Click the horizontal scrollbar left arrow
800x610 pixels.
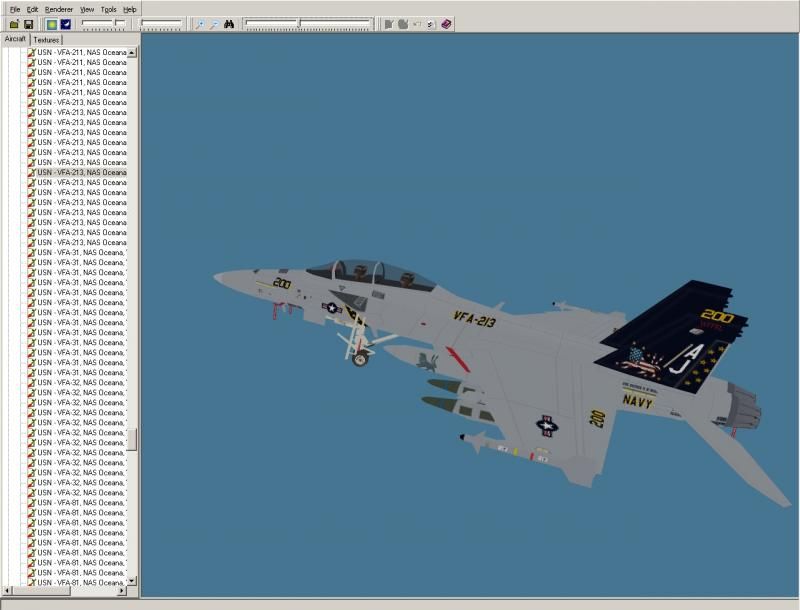tap(7, 591)
